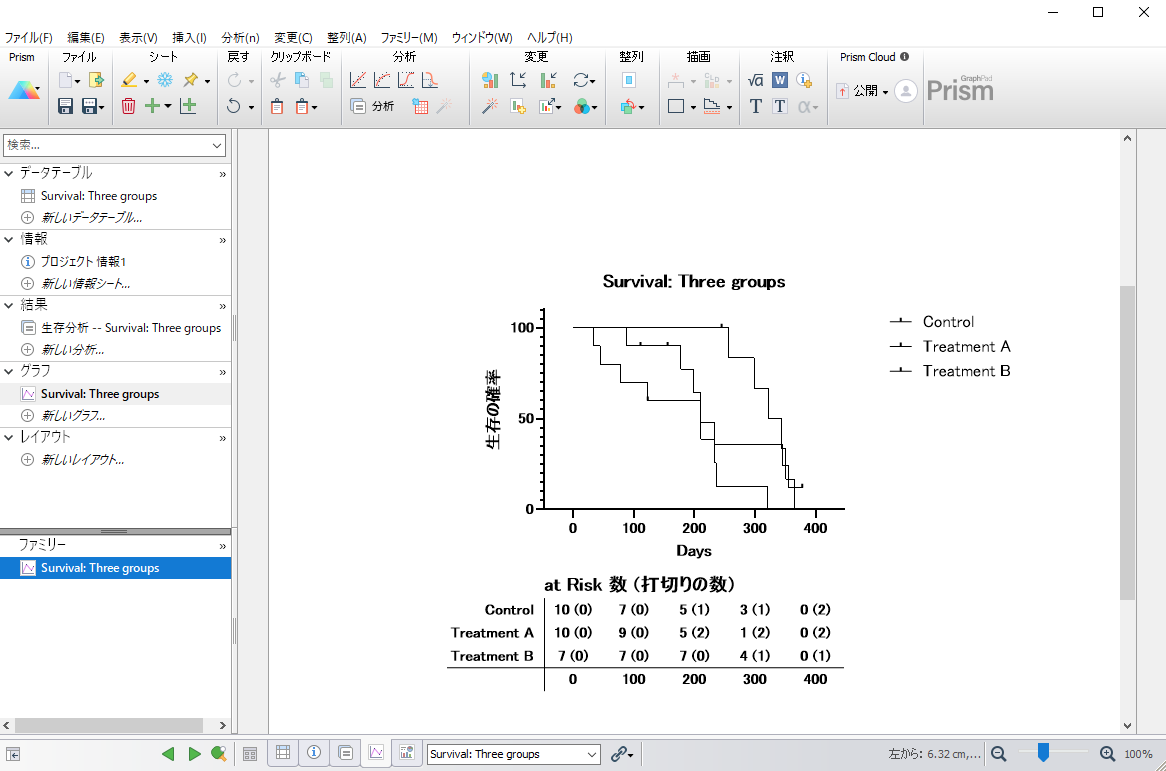Click the red delete sheet trash icon

click(128, 106)
